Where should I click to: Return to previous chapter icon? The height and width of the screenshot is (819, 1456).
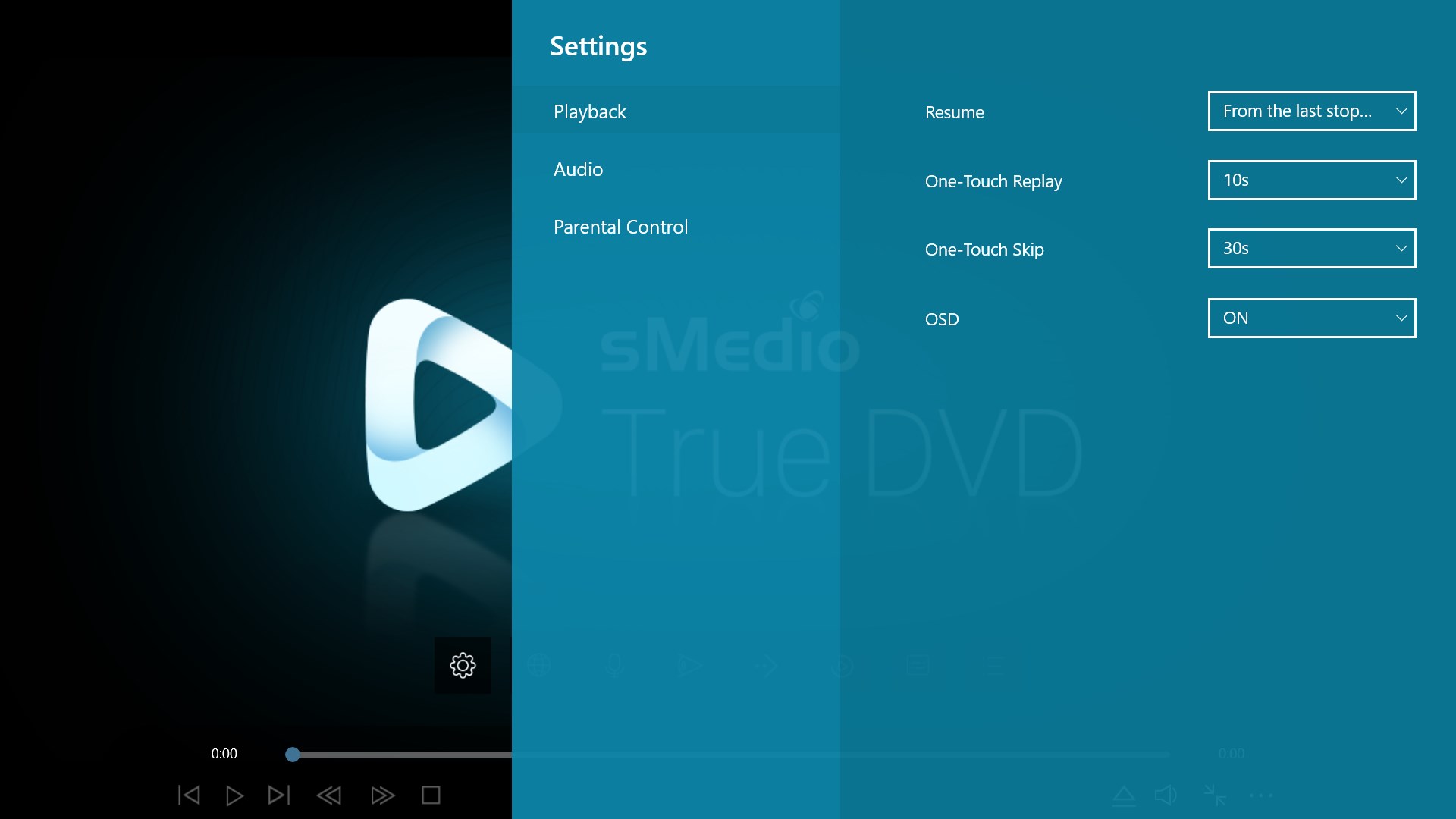click(189, 795)
